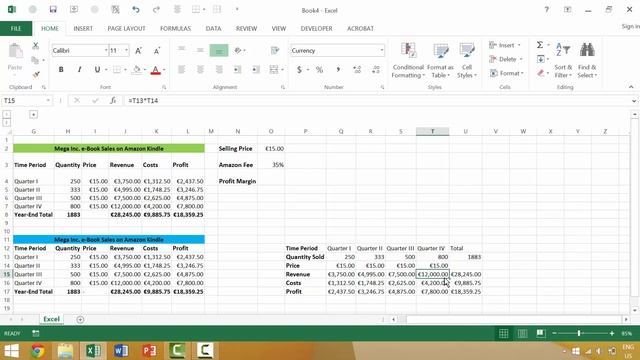Image resolution: width=640 pixels, height=360 pixels.
Task: Toggle align right in Alignment group
Action: pos(219,70)
